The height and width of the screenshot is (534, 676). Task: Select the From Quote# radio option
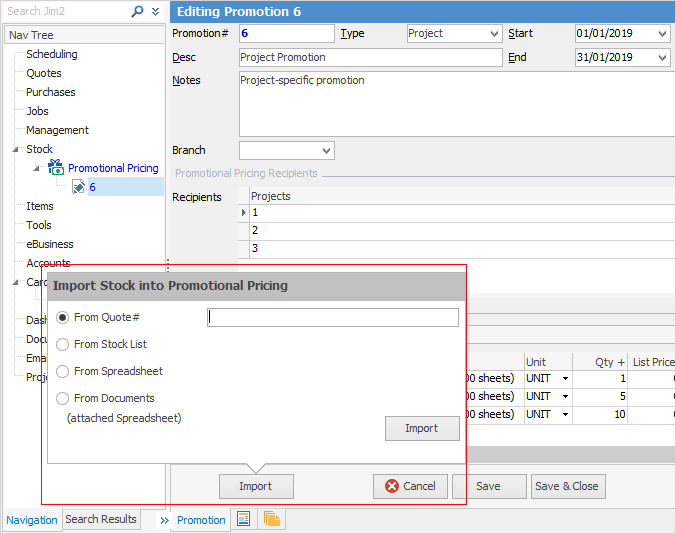(x=63, y=317)
